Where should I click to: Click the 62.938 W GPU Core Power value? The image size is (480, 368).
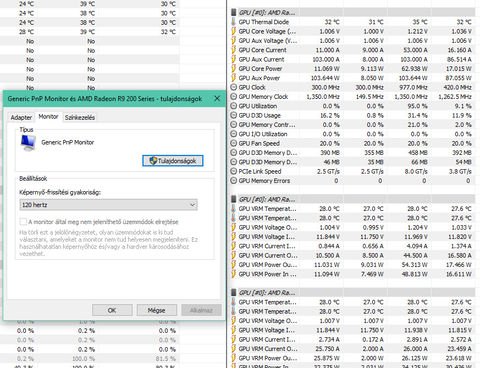(x=413, y=69)
